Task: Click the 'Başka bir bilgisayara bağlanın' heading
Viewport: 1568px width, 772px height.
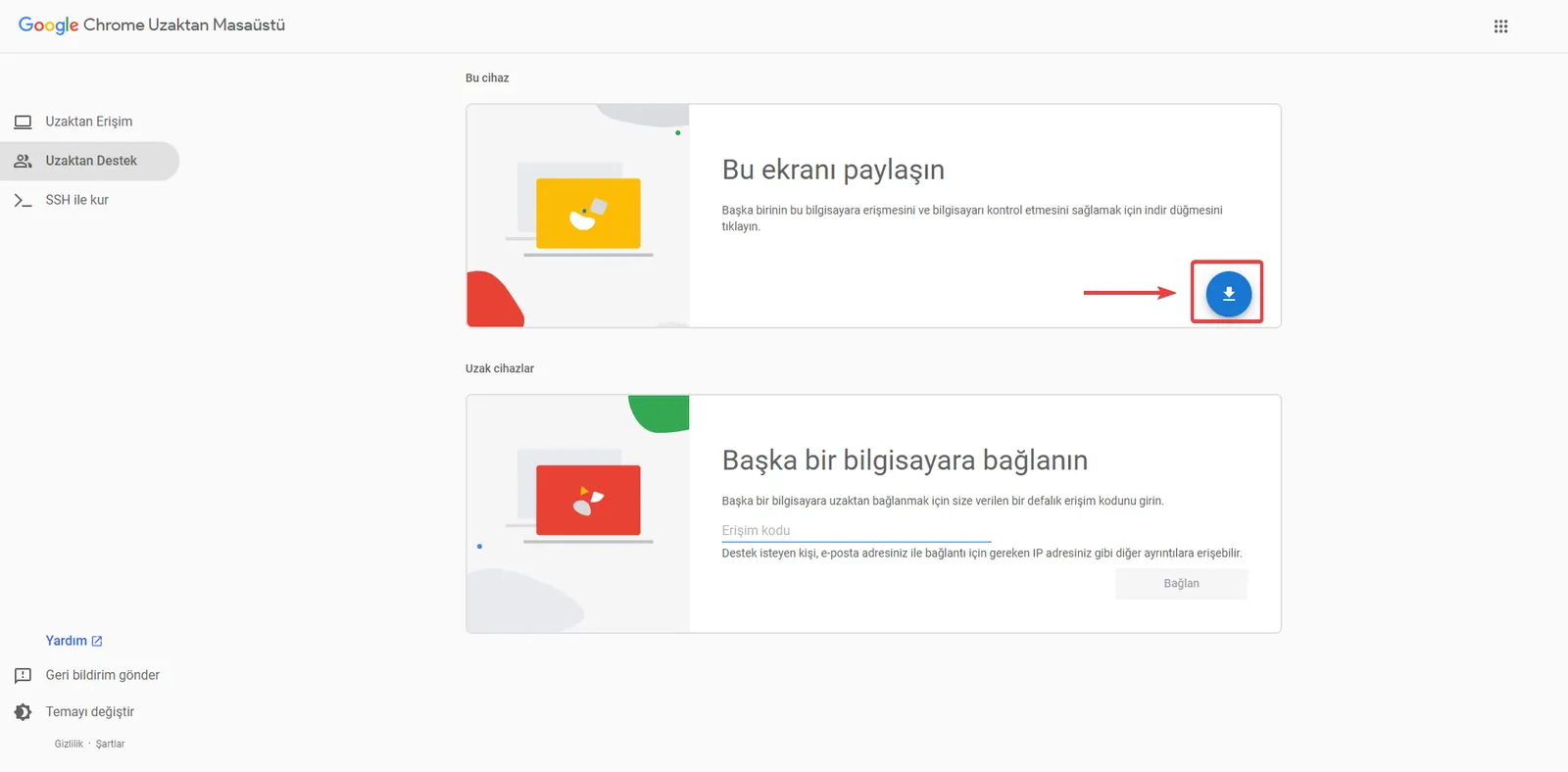Action: 905,460
